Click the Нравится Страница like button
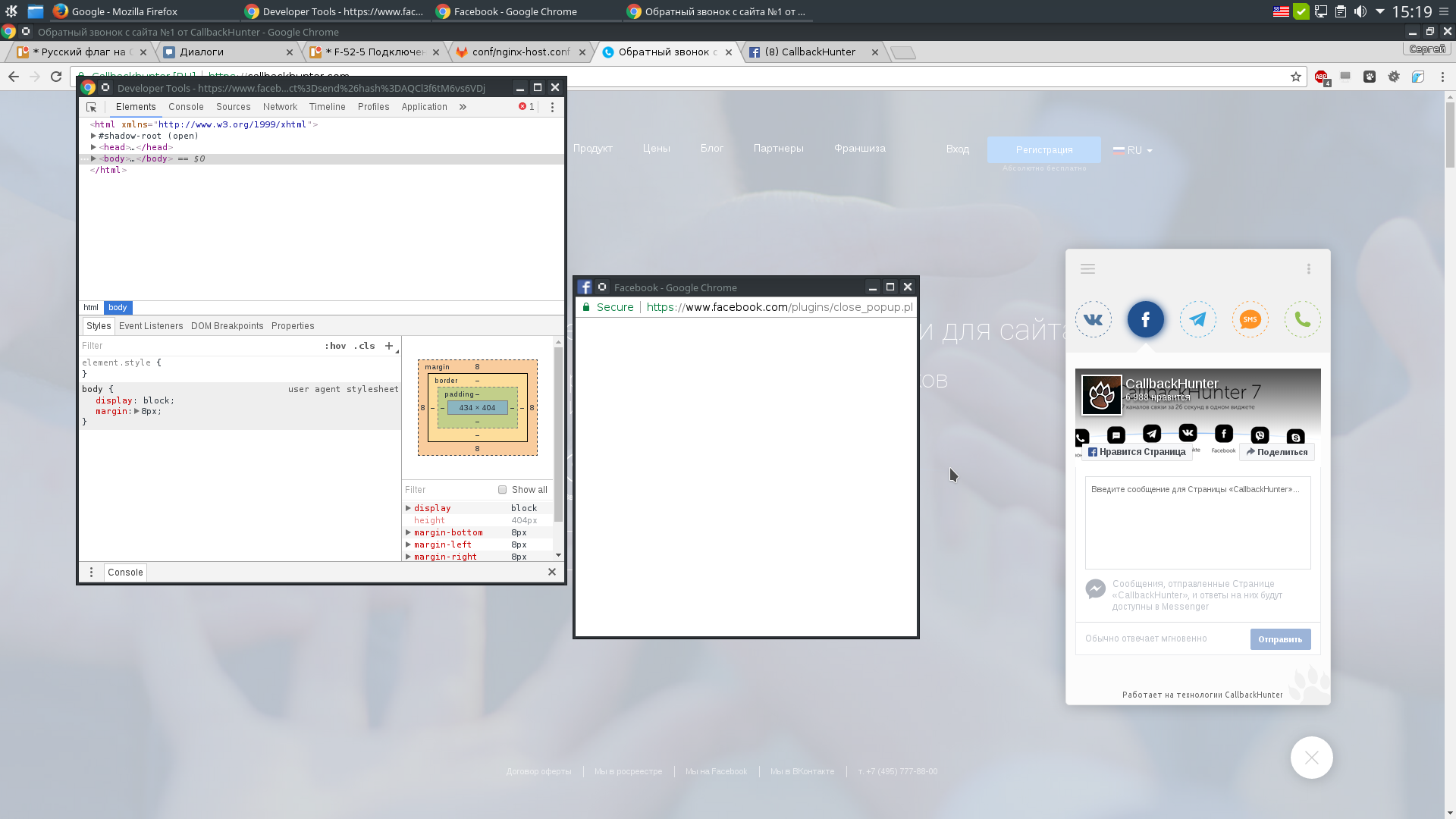The height and width of the screenshot is (819, 1456). pos(1136,452)
